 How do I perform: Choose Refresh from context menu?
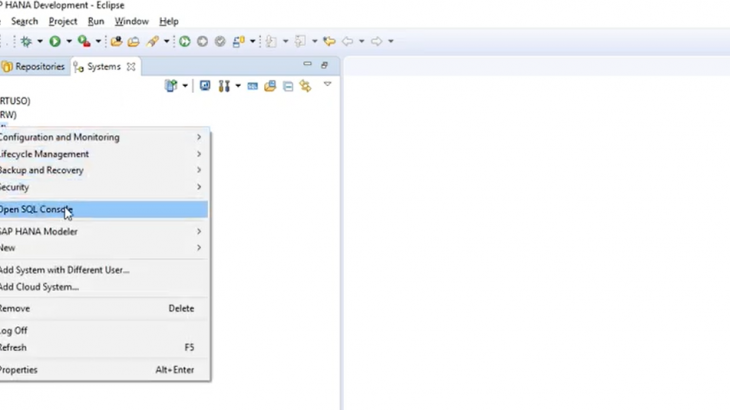103,348
